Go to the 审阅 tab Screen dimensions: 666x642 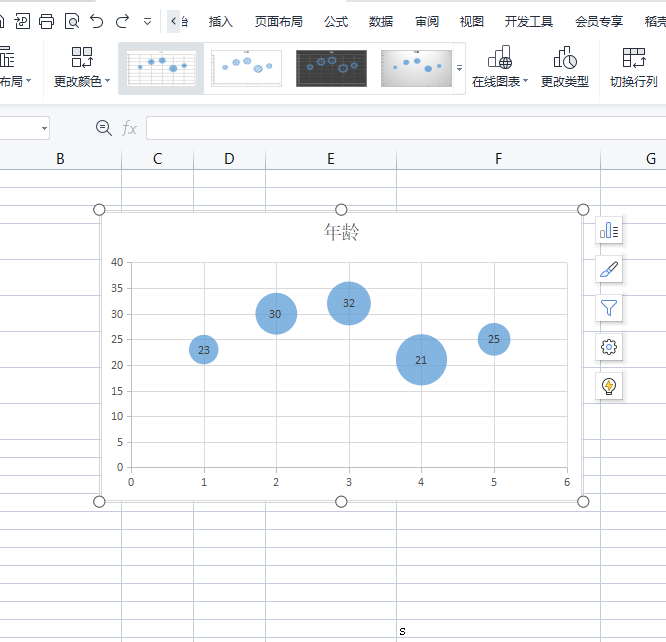[427, 21]
